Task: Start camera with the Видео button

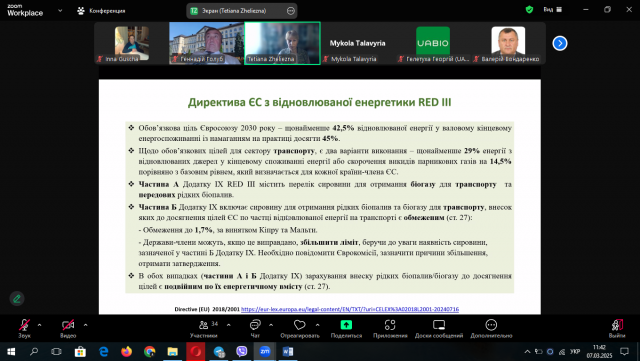Action: pos(68,328)
